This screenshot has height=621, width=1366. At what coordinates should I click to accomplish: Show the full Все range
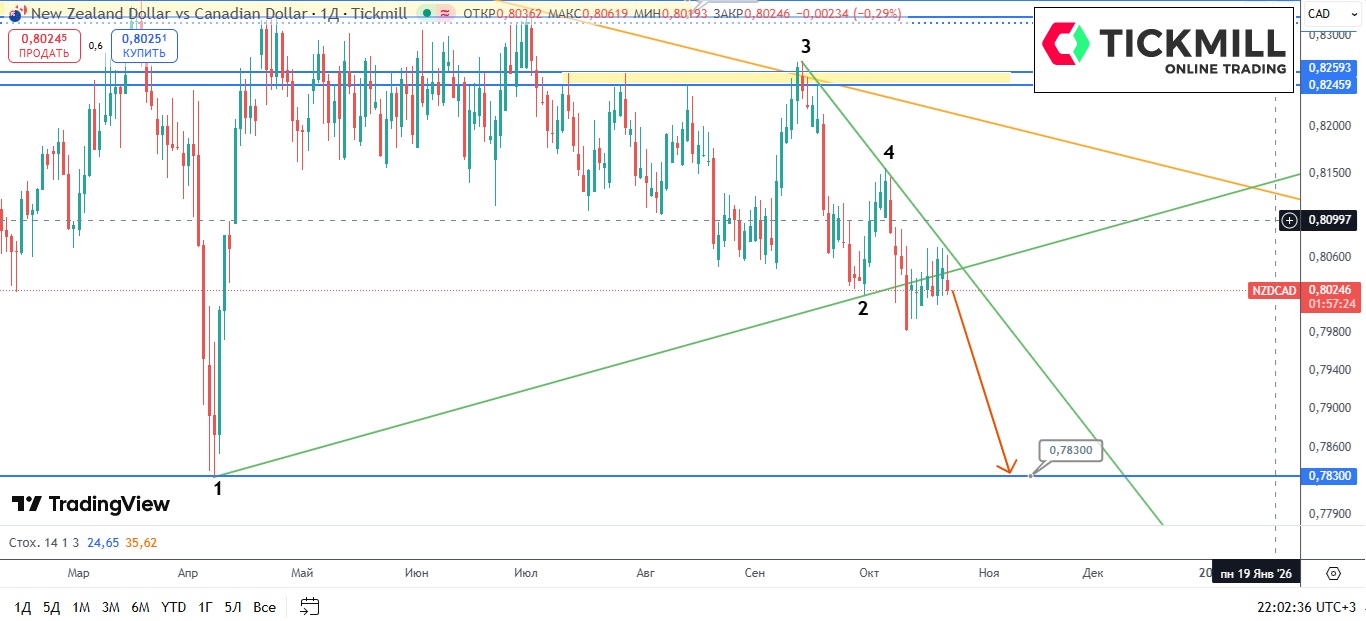coord(264,607)
